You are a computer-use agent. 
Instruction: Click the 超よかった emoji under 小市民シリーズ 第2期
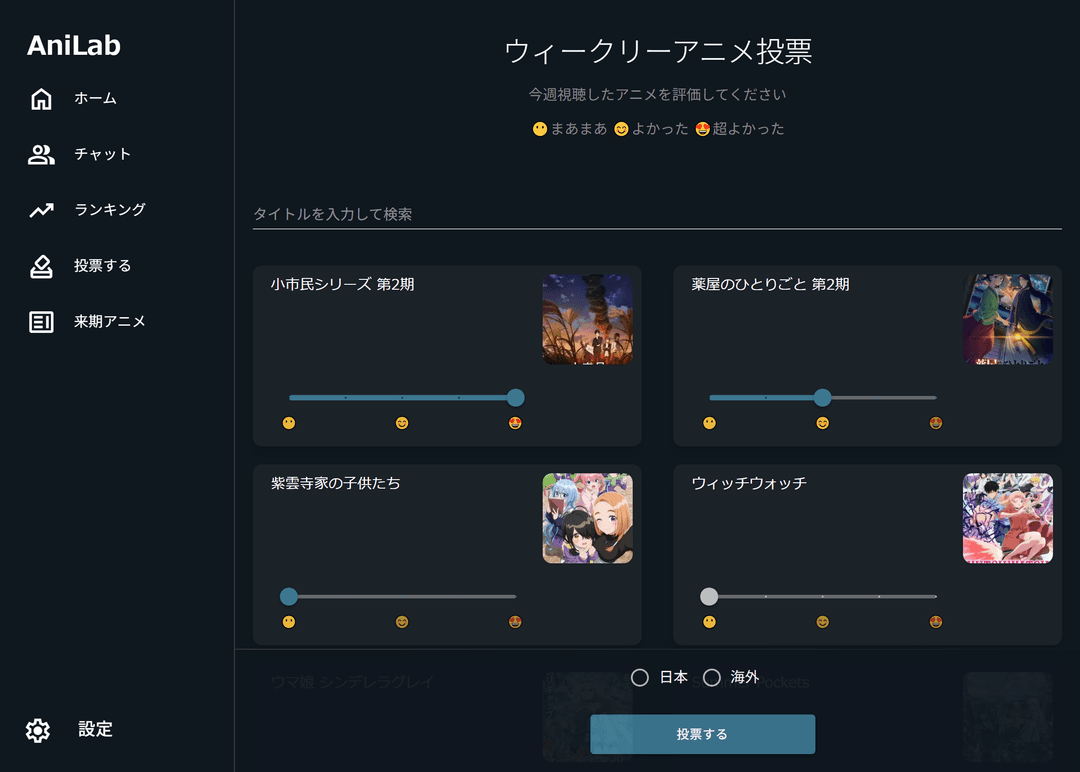[514, 423]
